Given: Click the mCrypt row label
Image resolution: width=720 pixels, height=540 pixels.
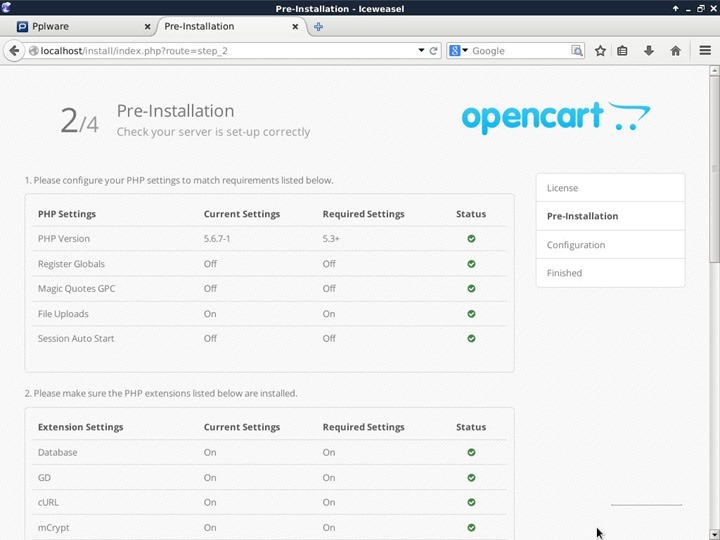Looking at the screenshot, I should 53,528.
